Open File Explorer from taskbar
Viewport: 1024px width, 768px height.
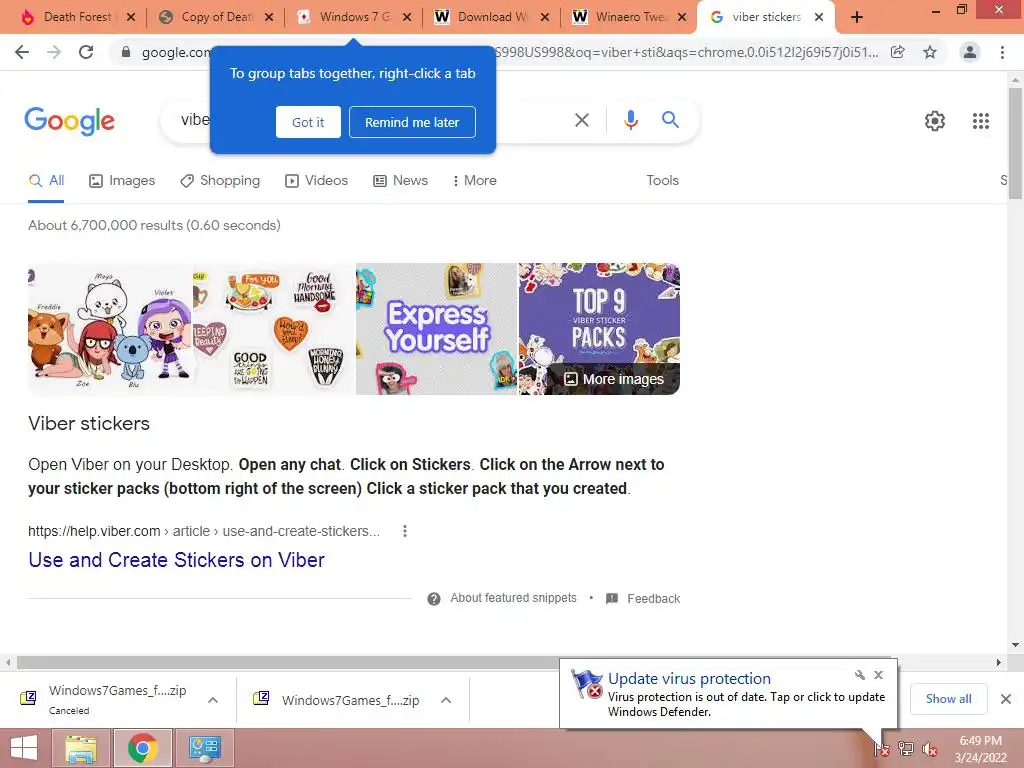[x=81, y=748]
